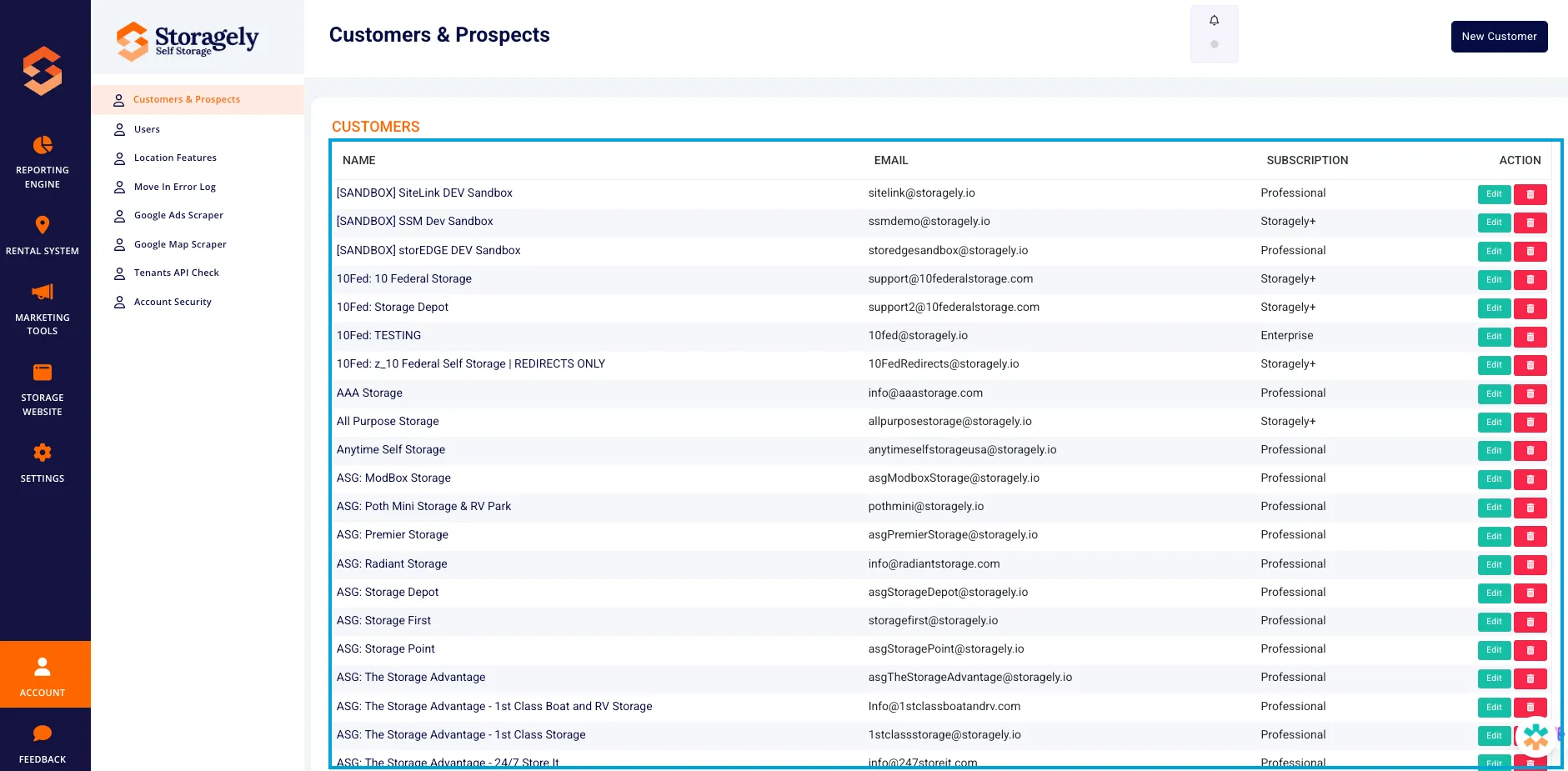The image size is (1568, 771).
Task: Delete ASG: Premier Storage customer
Action: coord(1530,536)
